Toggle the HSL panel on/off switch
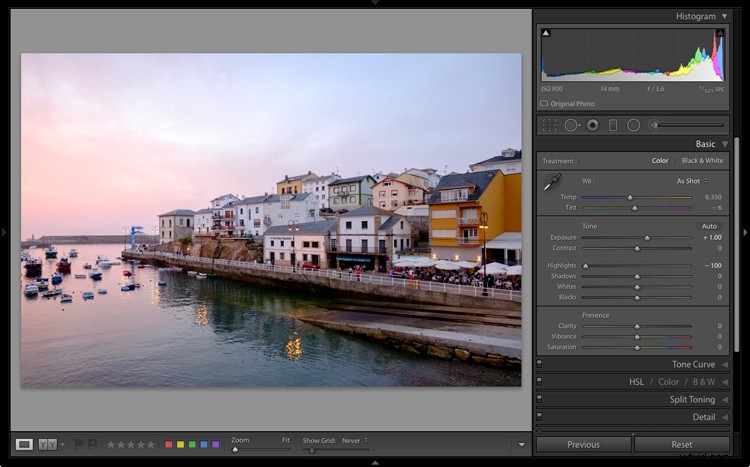Screen dimensions: 750x467 540,382
